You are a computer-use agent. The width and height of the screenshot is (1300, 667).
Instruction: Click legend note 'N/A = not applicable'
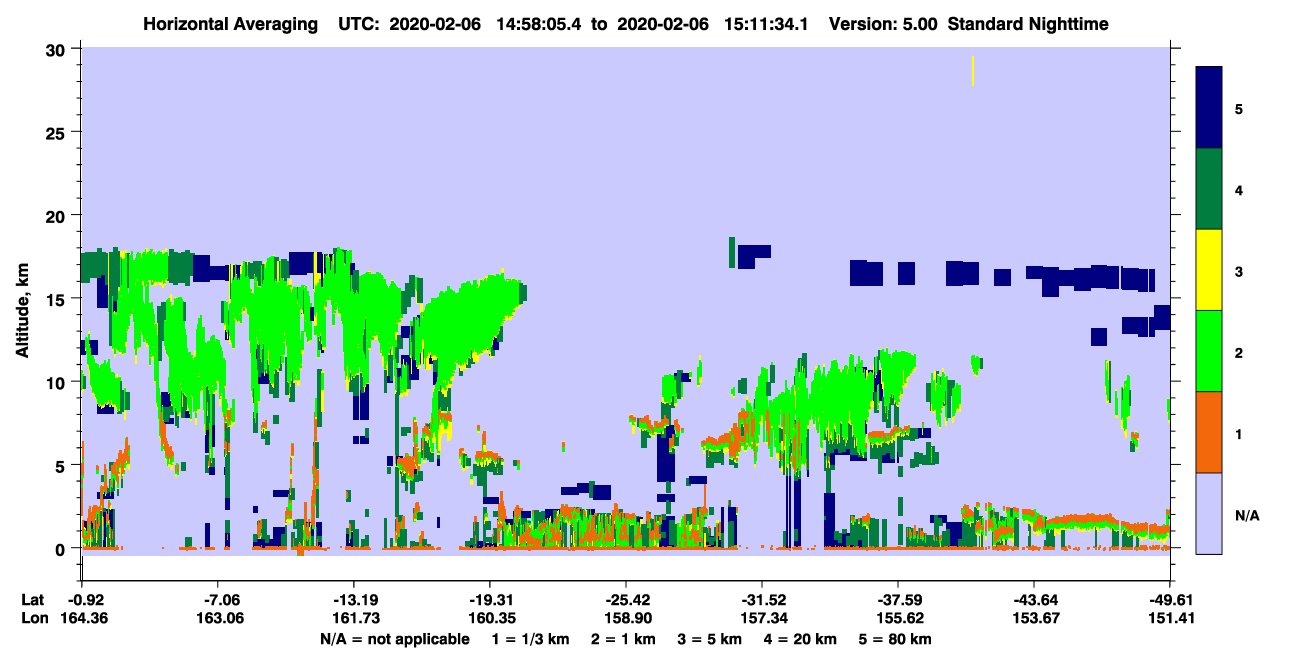coord(394,639)
